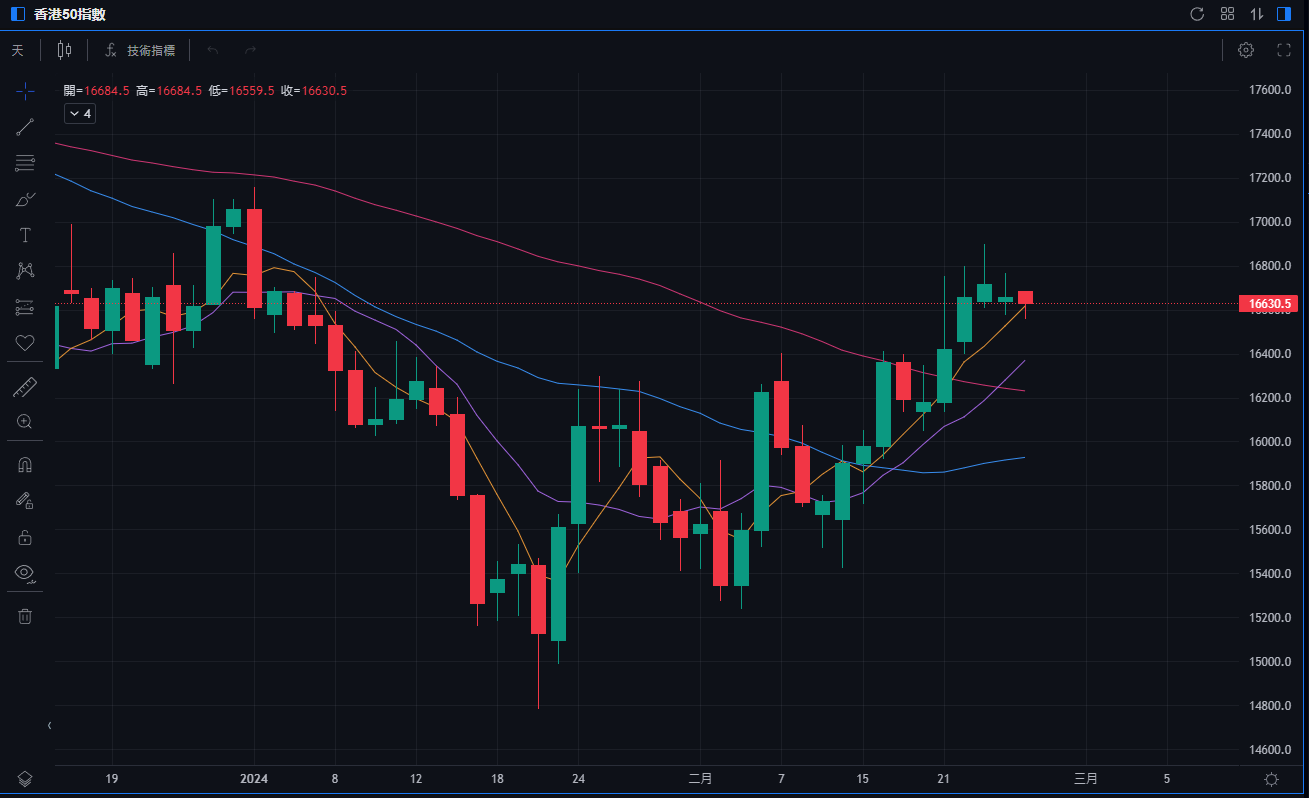The width and height of the screenshot is (1309, 798).
Task: Click the 高=16684.5 high value
Action: tap(169, 91)
